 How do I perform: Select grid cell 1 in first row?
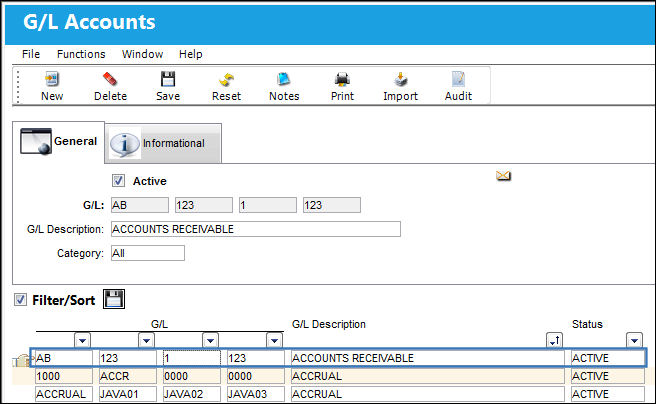coord(192,358)
